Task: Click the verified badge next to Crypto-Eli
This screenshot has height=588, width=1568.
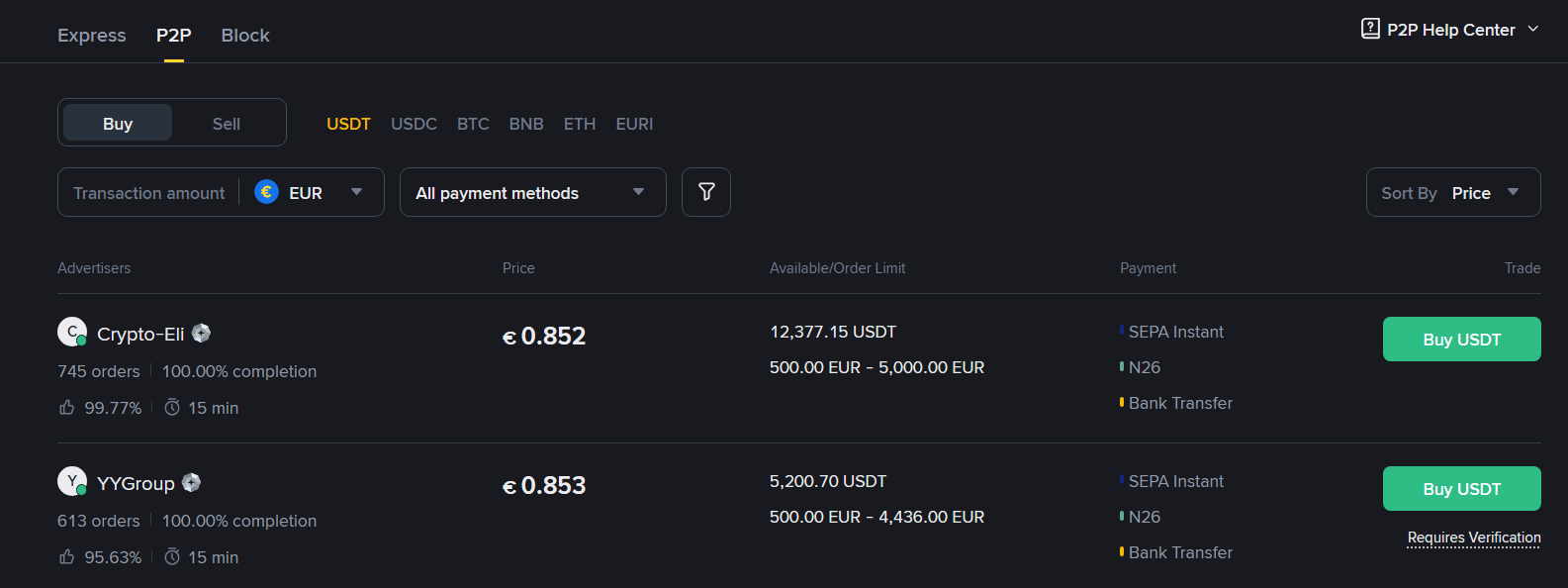Action: [x=201, y=333]
